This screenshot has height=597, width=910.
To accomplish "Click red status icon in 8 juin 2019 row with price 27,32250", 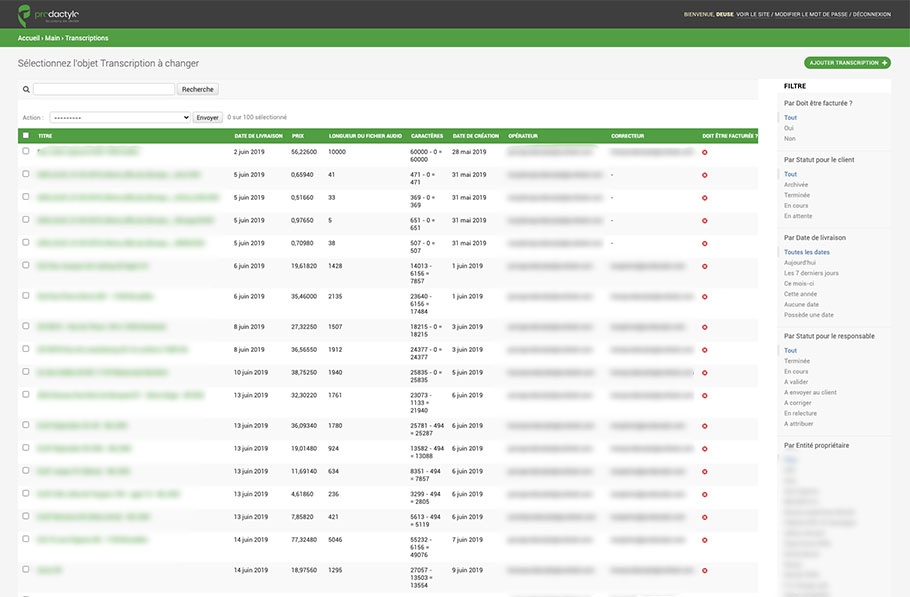I will click(x=705, y=327).
